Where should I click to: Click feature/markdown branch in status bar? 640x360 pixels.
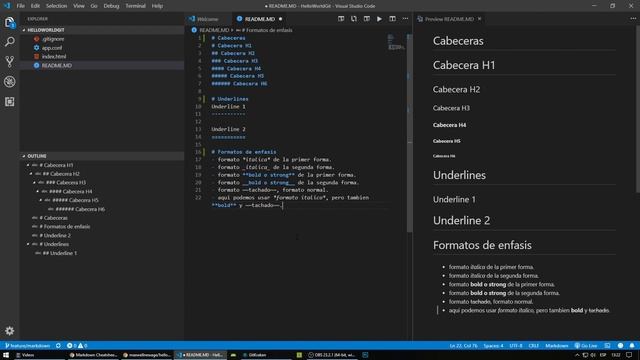point(27,346)
